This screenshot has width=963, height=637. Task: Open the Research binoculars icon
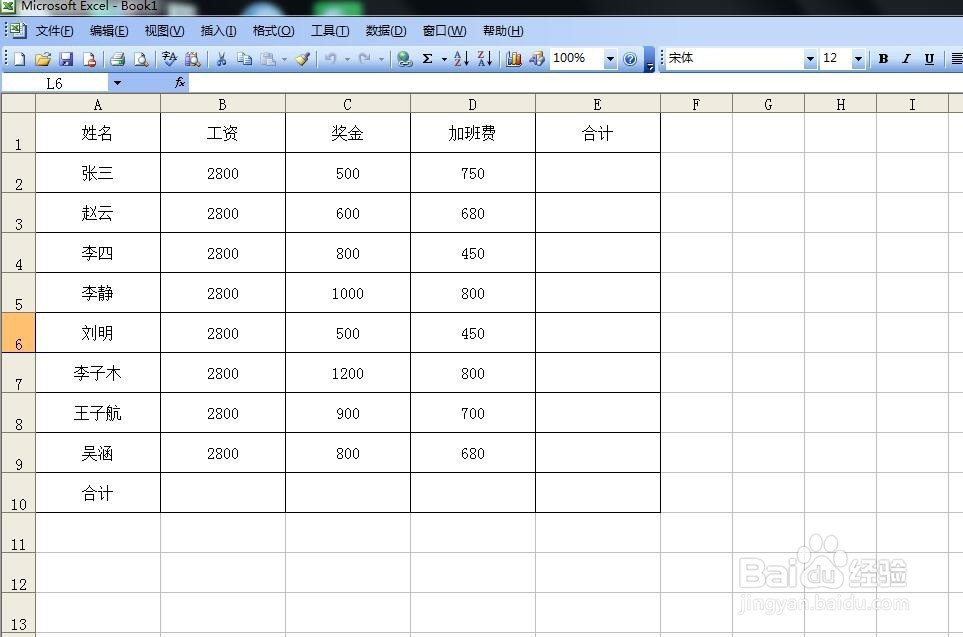pyautogui.click(x=192, y=59)
